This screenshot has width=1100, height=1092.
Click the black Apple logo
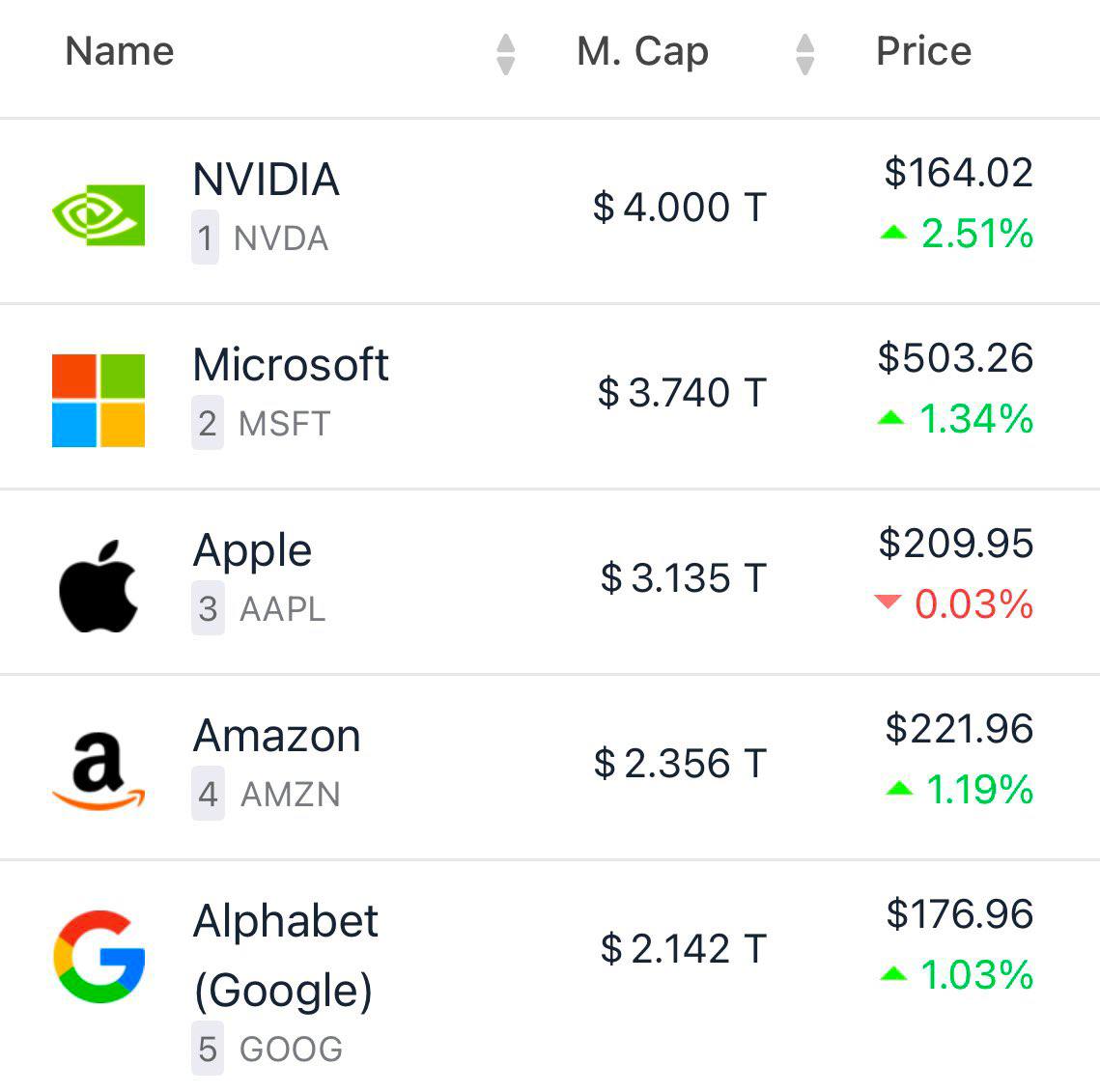99,586
